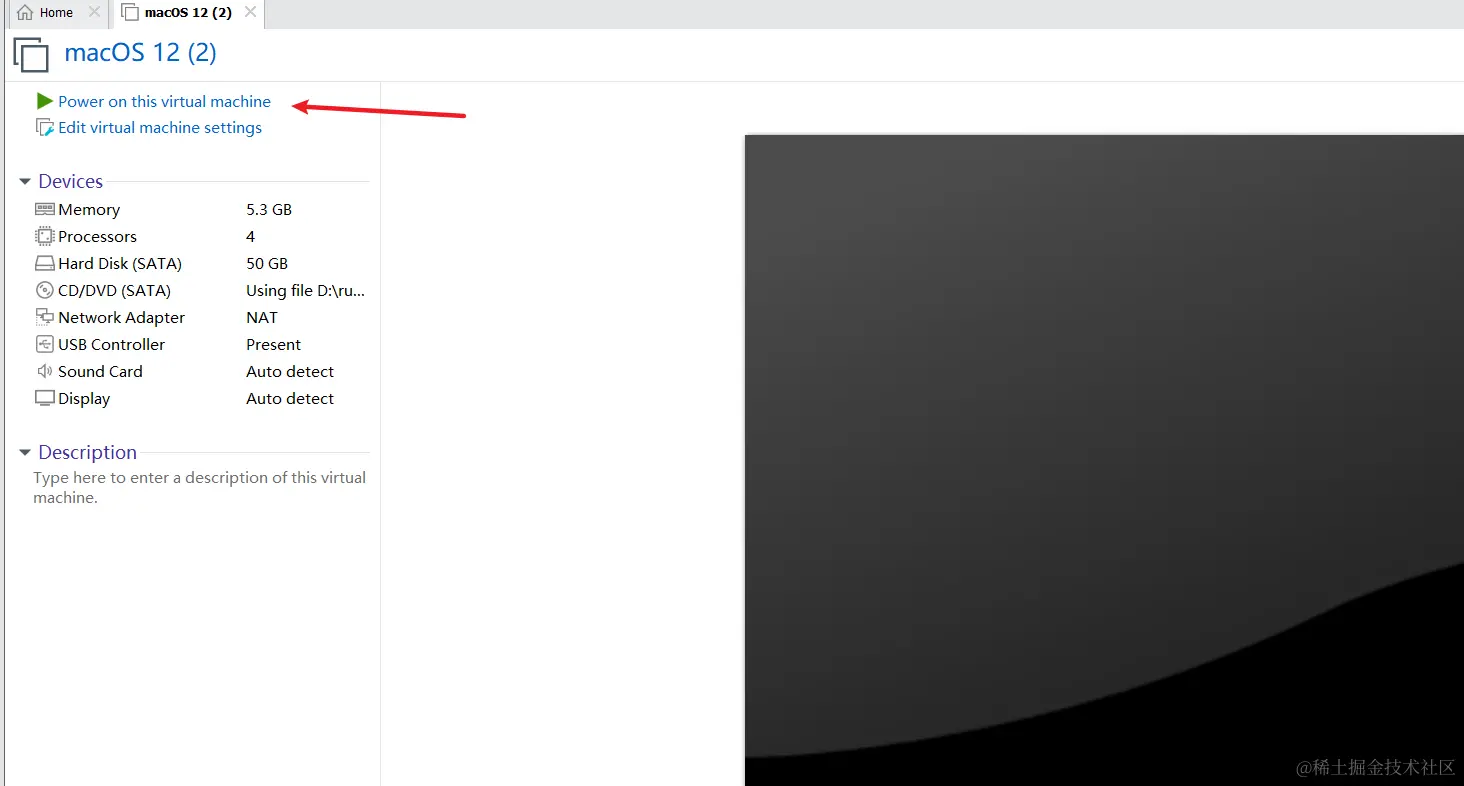Close the Home tab
This screenshot has width=1464, height=786.
(x=94, y=12)
